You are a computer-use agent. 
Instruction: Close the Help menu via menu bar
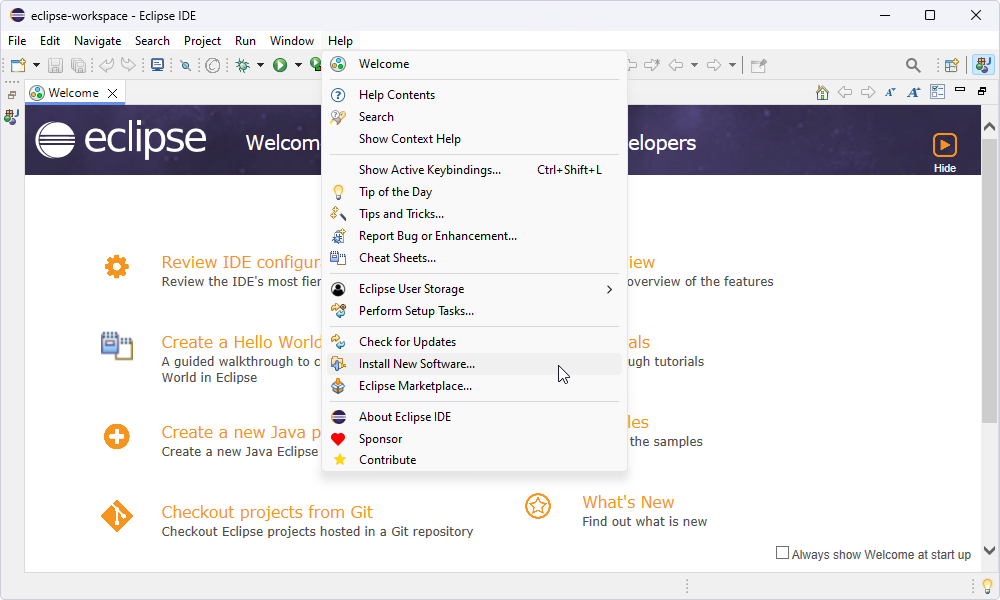(341, 41)
